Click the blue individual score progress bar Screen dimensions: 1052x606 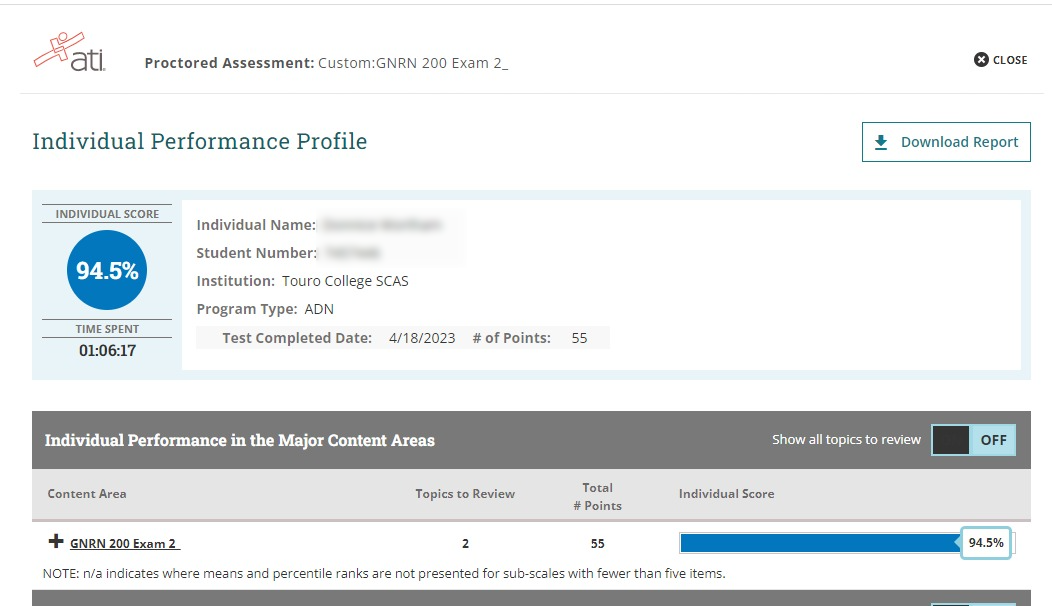point(820,543)
